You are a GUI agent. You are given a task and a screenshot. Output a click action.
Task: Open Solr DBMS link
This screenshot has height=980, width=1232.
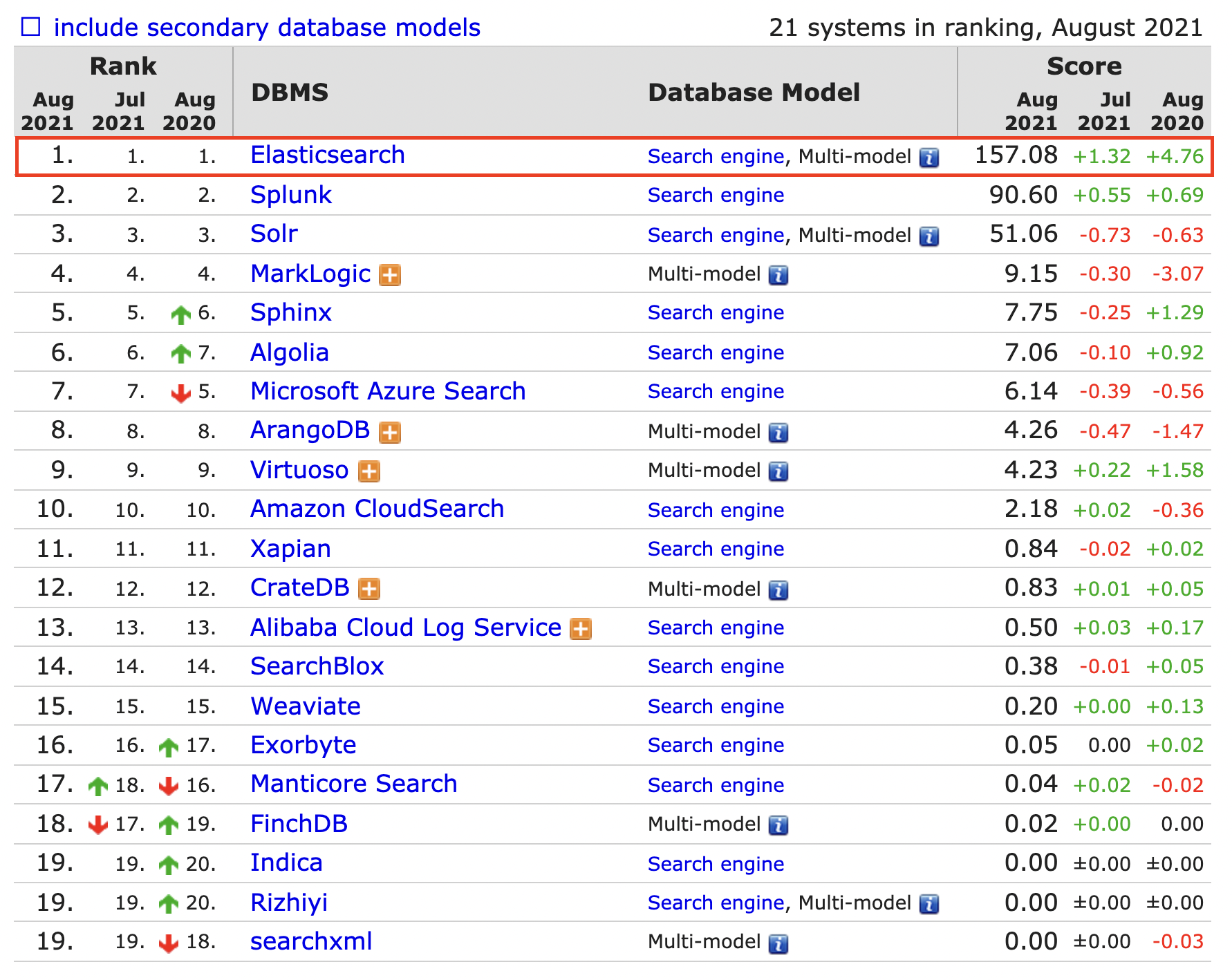tap(274, 234)
